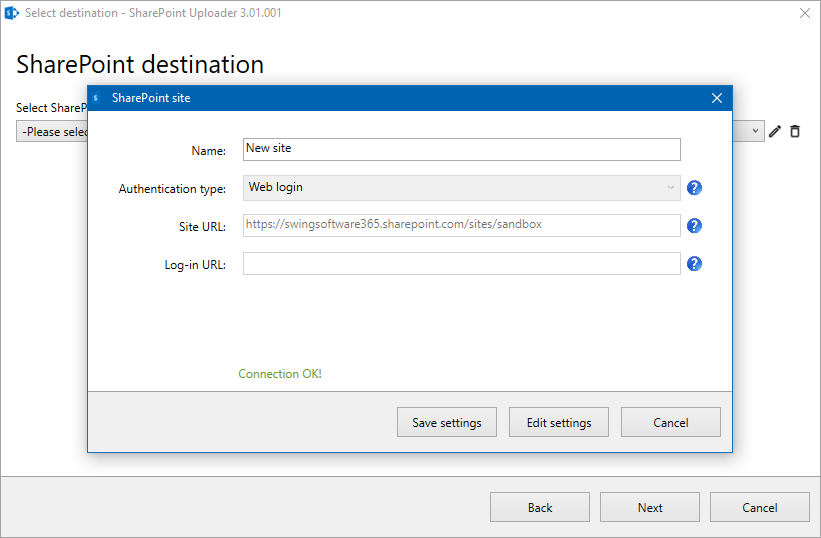Go Back to the previous wizard step
The height and width of the screenshot is (538, 821).
pyautogui.click(x=540, y=507)
